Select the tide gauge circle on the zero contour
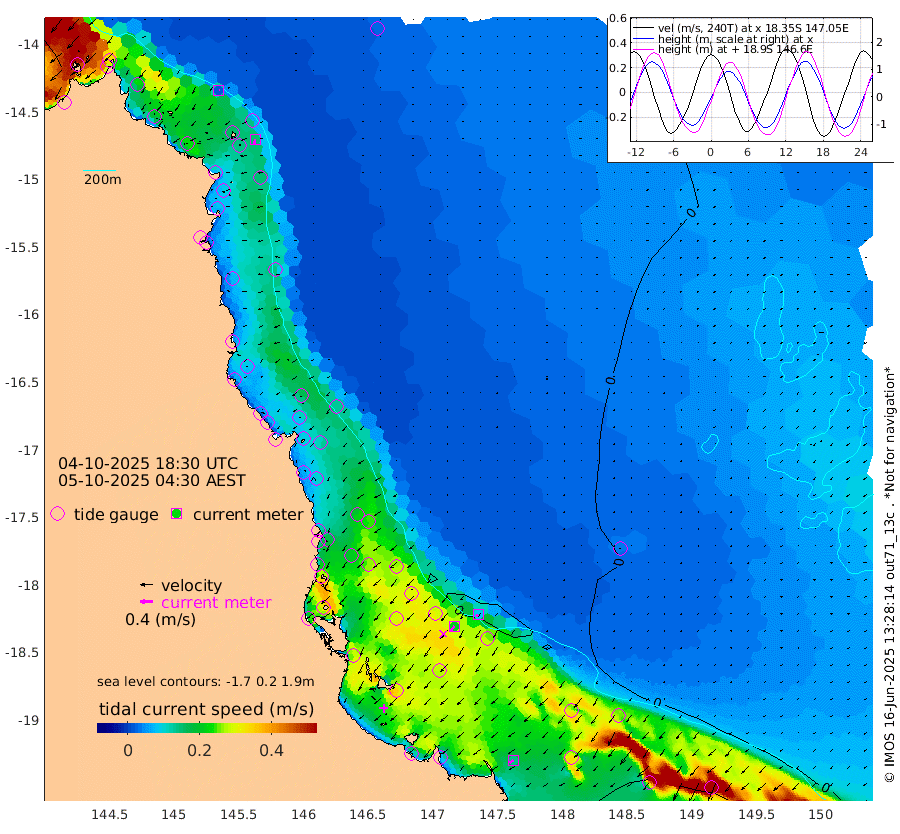The height and width of the screenshot is (834, 900). [x=620, y=548]
